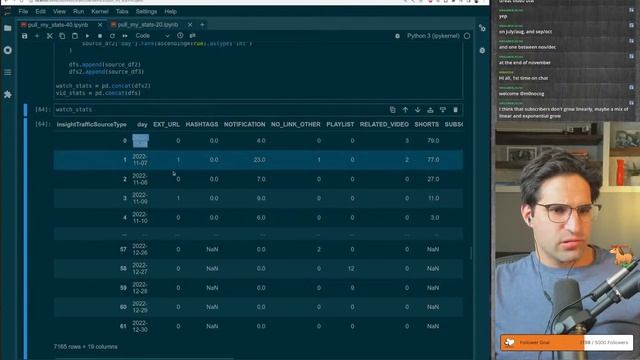Click the NOTIFICATION column header
This screenshot has width=640, height=360.
coord(244,124)
